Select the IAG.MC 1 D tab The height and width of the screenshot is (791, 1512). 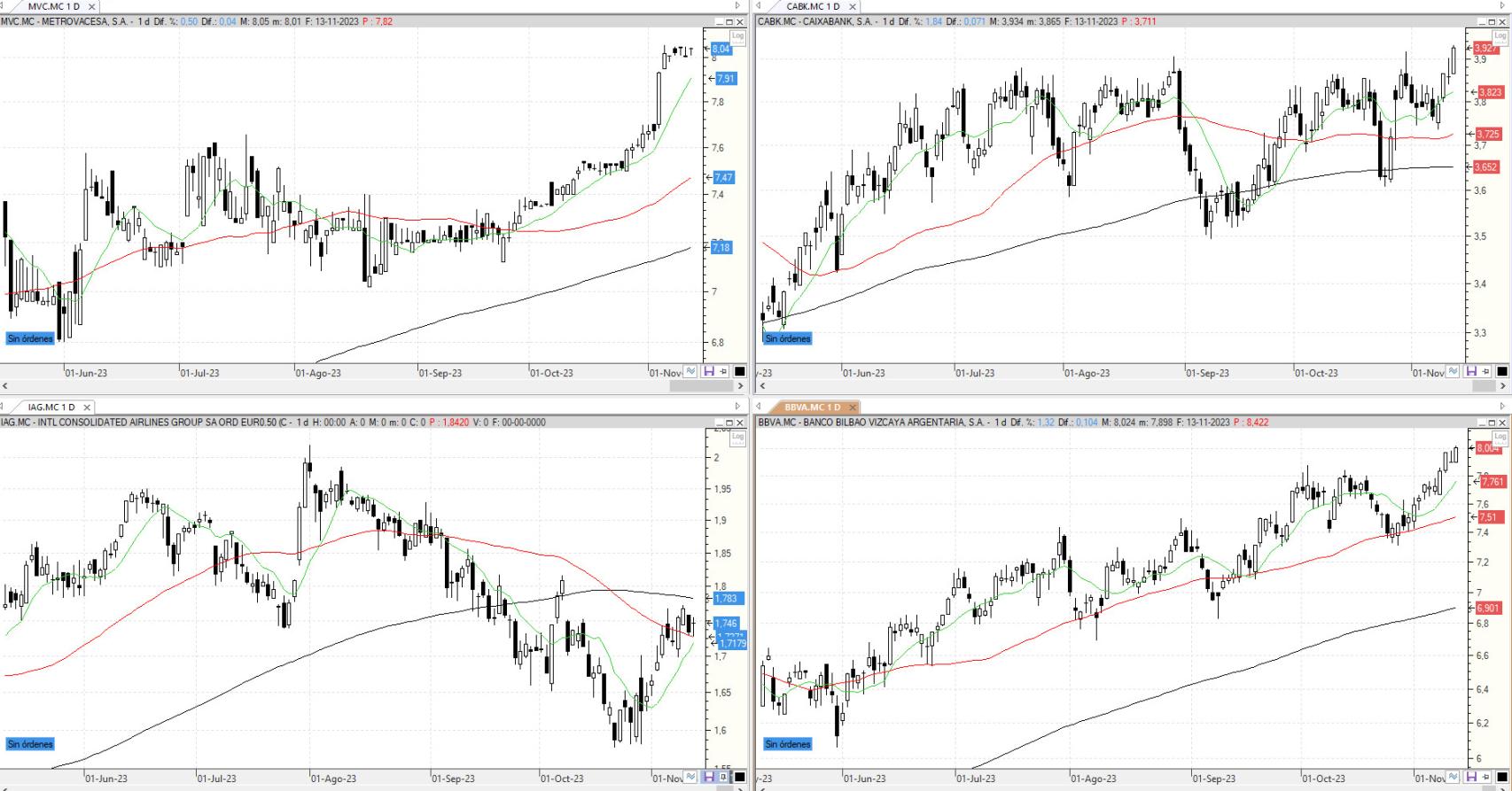[51, 407]
